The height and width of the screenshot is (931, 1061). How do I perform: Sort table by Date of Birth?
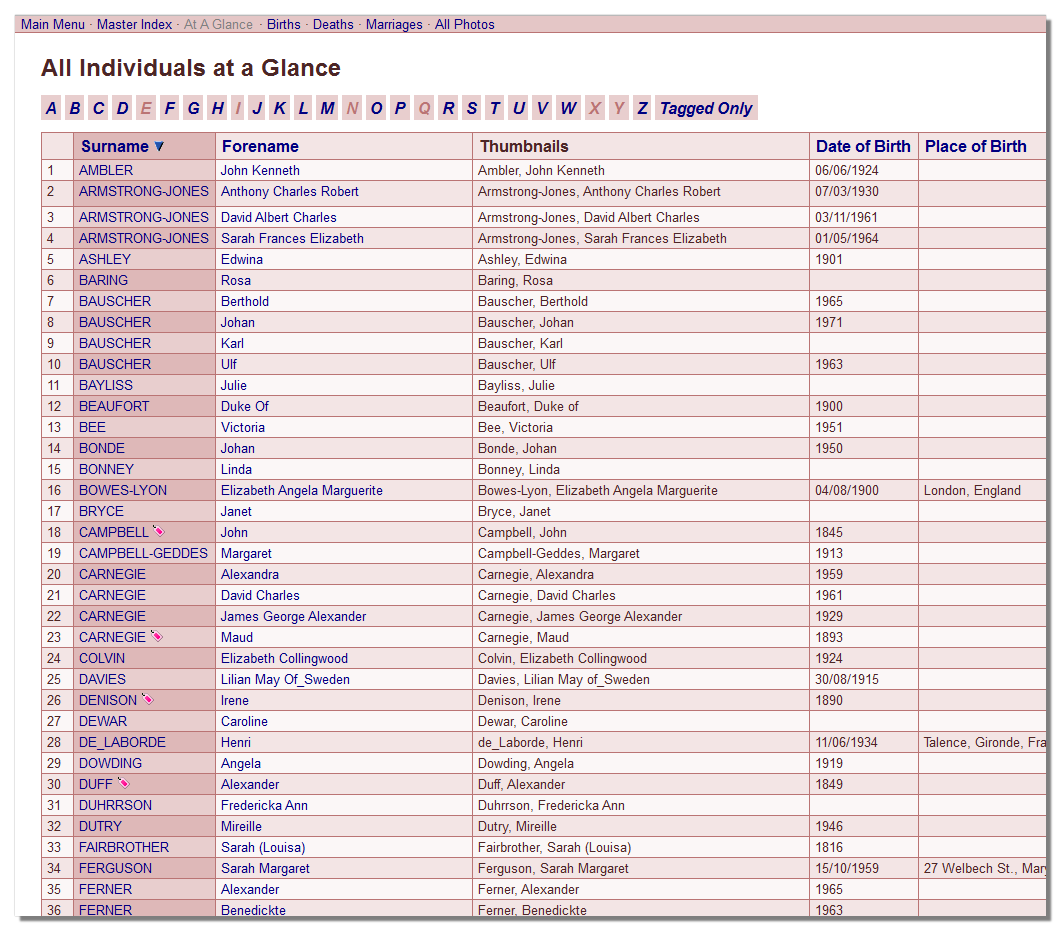coord(863,146)
